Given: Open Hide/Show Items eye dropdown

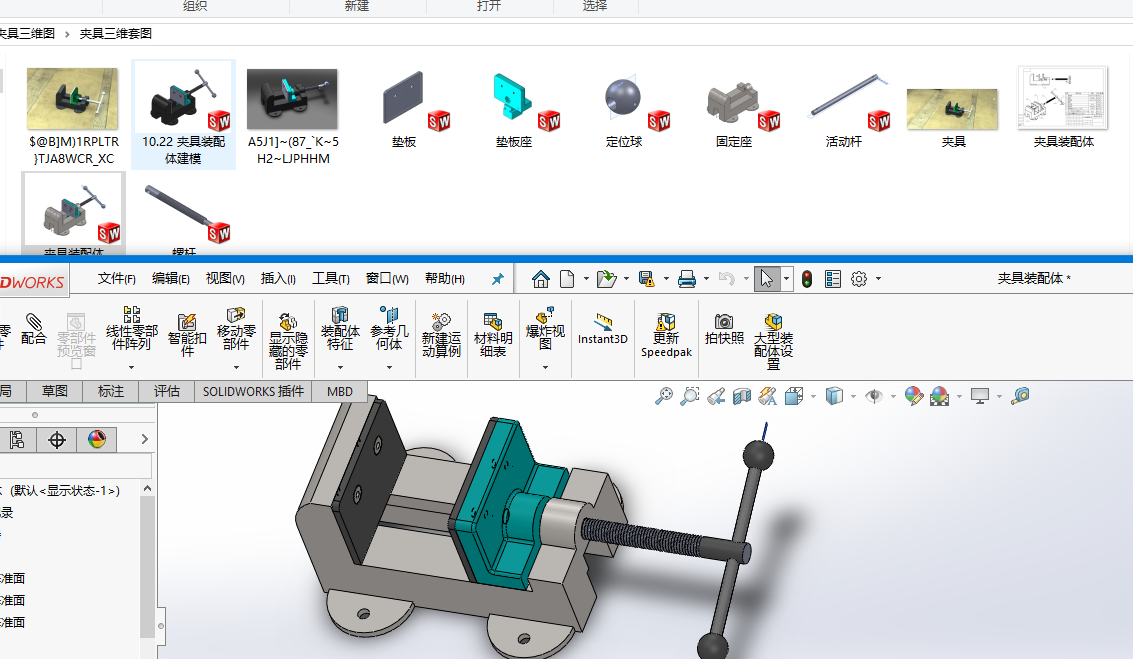Looking at the screenshot, I should click(893, 396).
